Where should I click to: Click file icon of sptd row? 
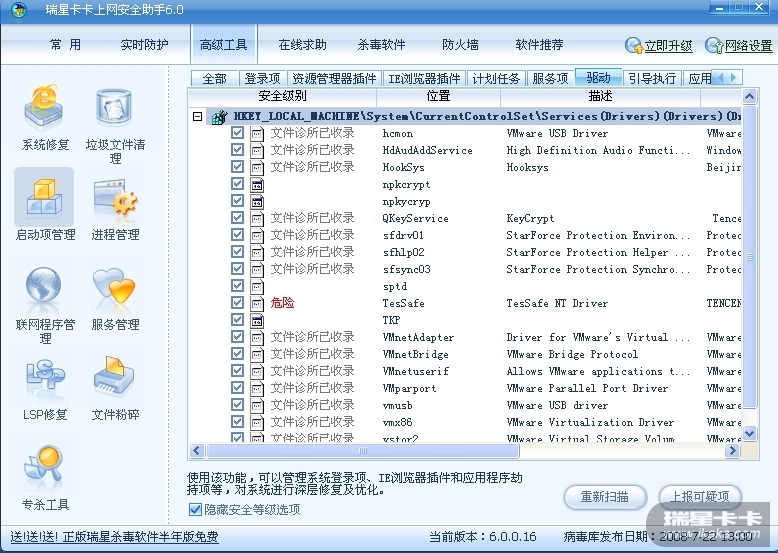click(257, 286)
